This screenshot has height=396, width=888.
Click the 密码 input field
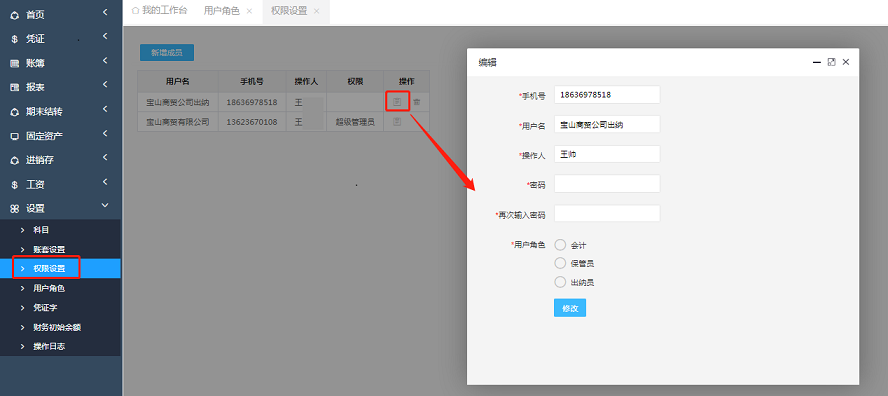tap(607, 184)
